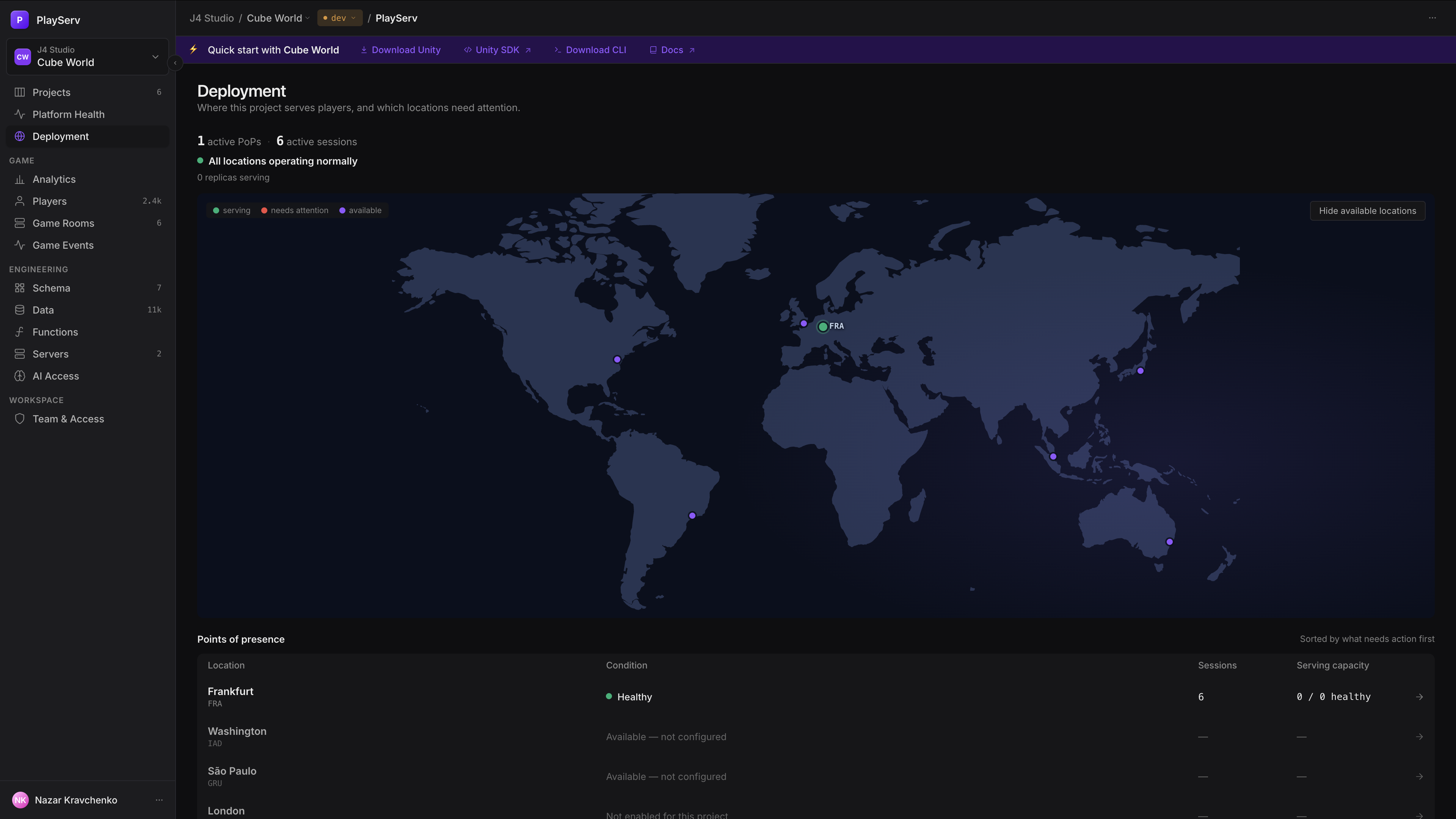Open the Servers menu item
Viewport: 1456px width, 819px height.
pos(88,354)
